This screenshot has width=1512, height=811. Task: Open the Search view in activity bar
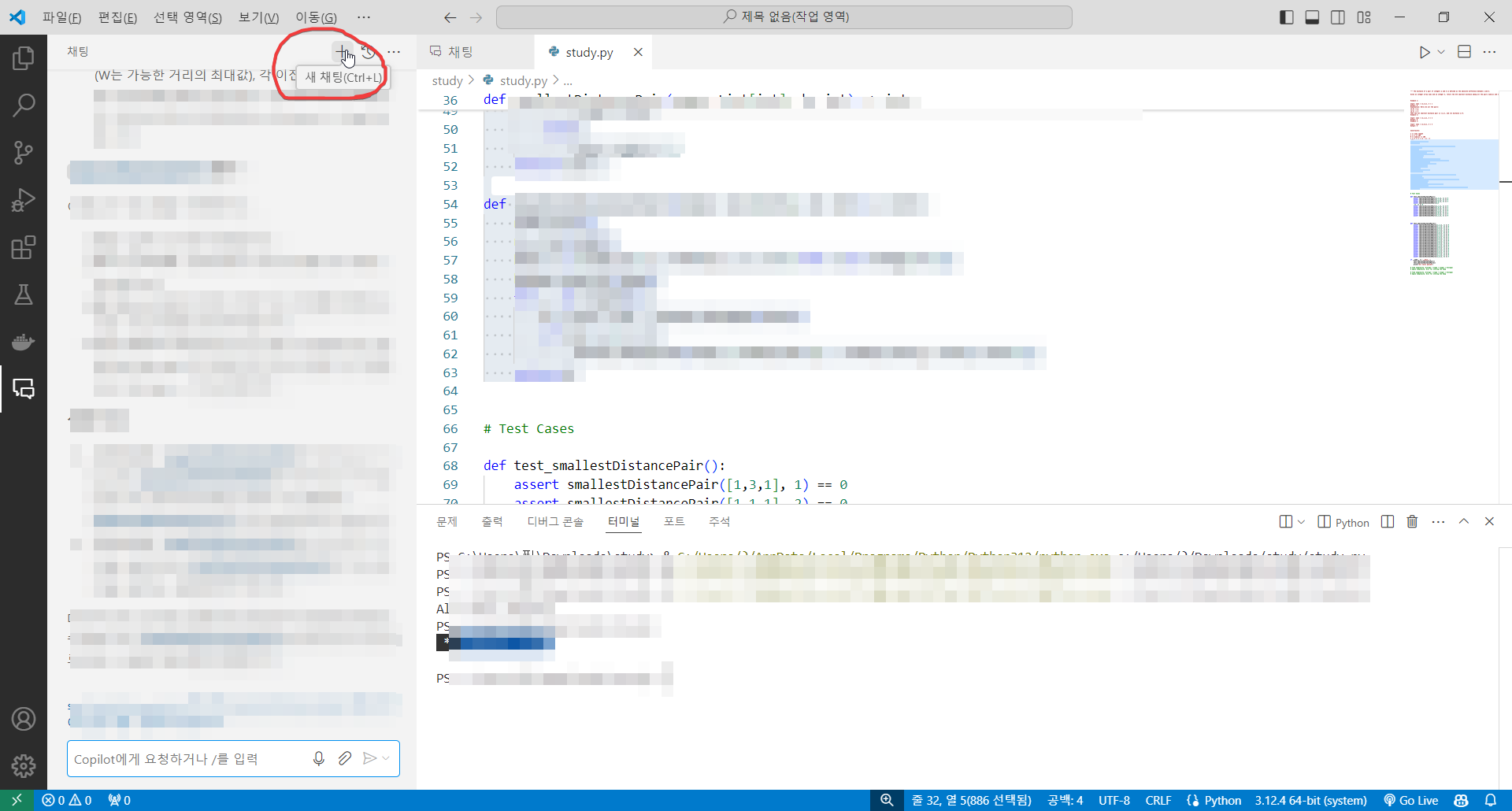click(24, 105)
